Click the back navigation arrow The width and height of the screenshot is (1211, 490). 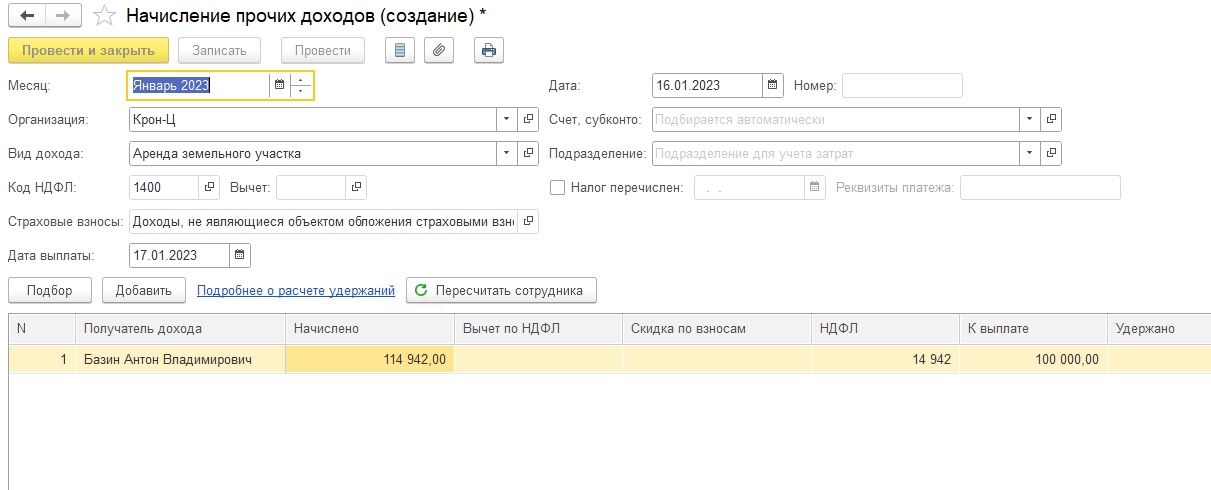(27, 16)
